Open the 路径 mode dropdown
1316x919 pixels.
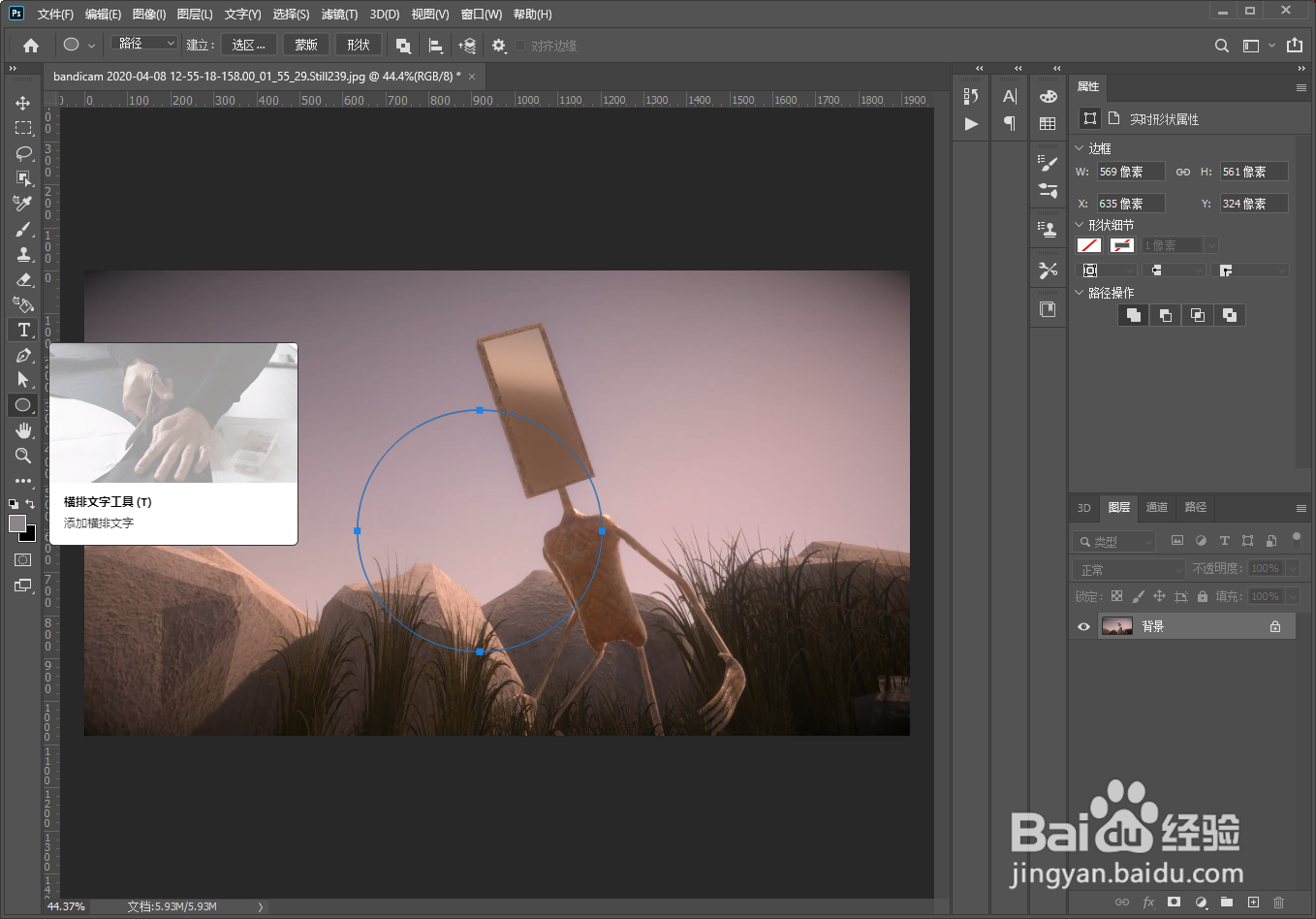coord(144,44)
